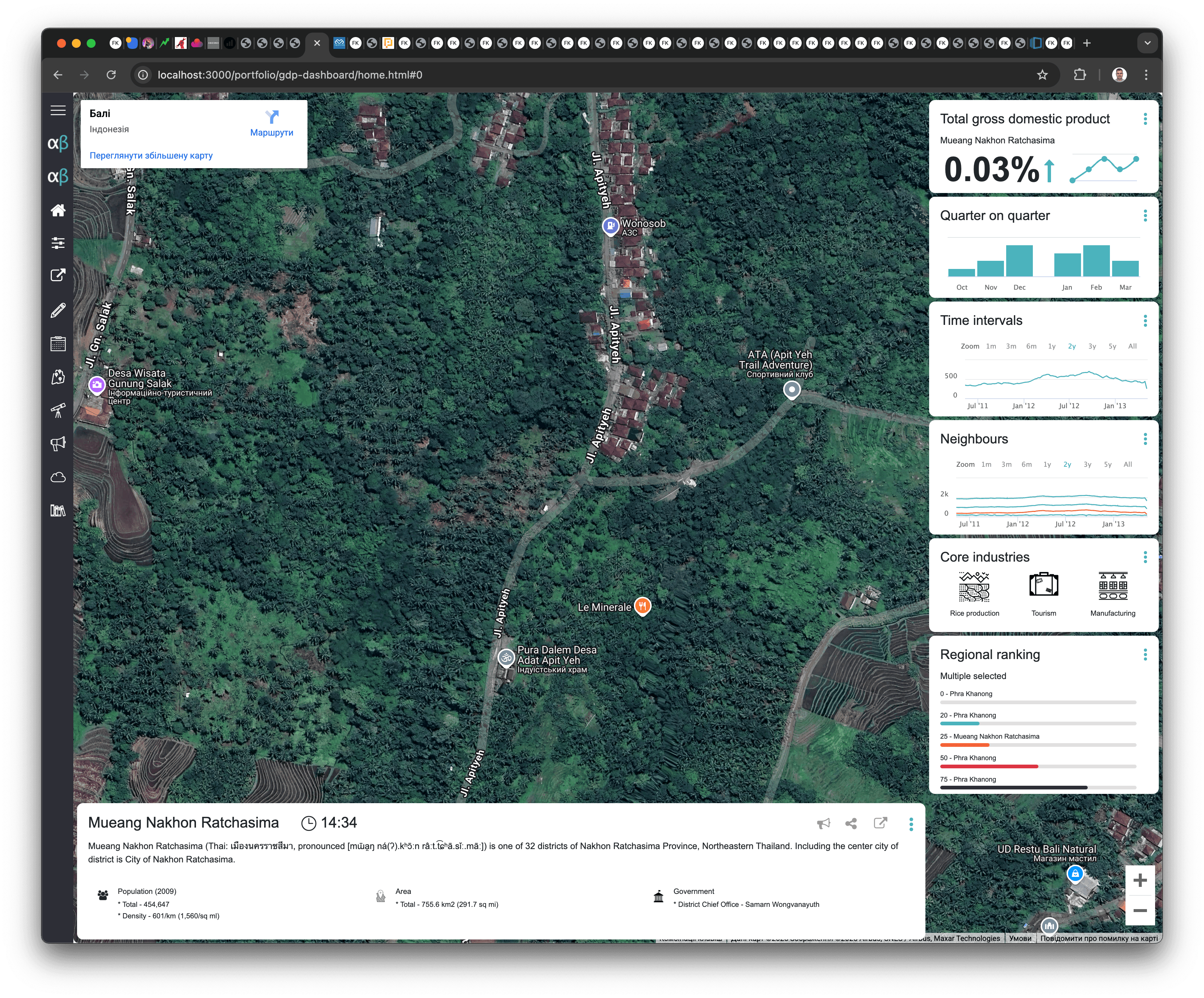Select 3y zoom in Neighbours chart
This screenshot has height=998, width=1204.
[1088, 465]
